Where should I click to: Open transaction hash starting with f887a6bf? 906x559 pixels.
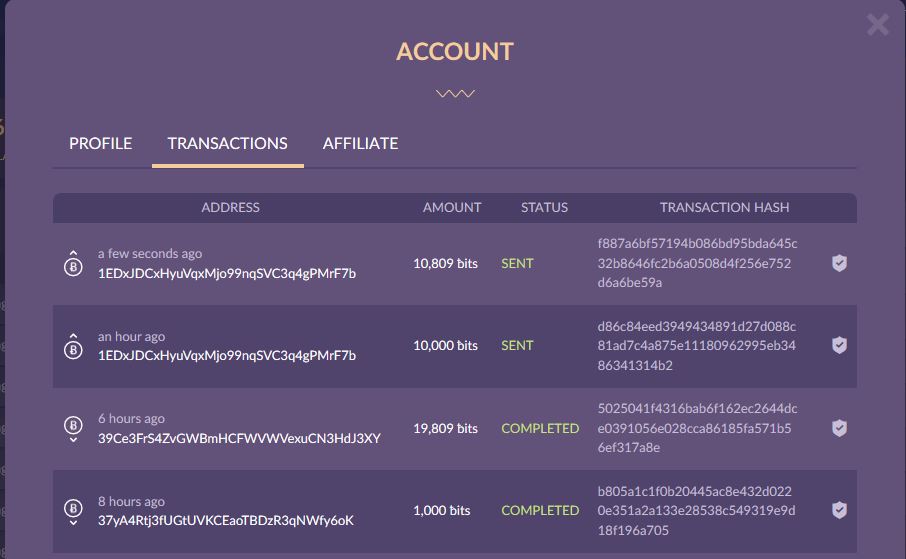[x=696, y=263]
